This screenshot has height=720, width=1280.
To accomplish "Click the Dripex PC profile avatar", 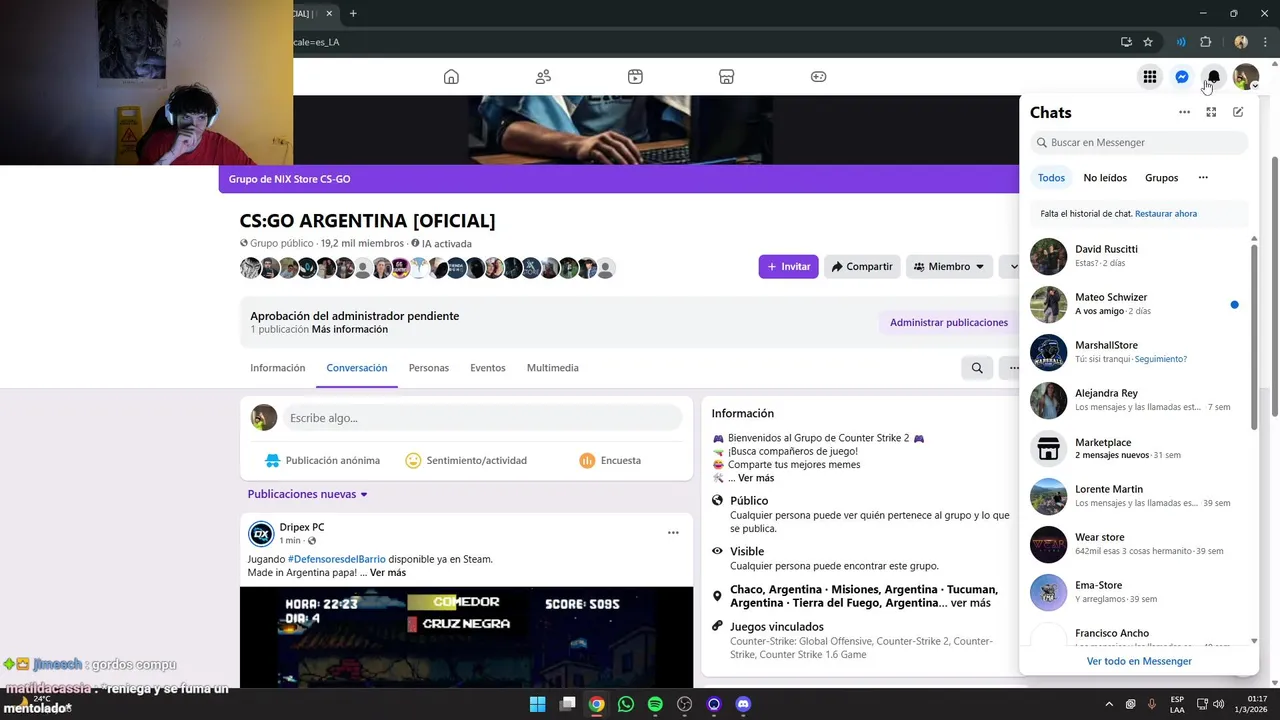I will click(x=261, y=534).
